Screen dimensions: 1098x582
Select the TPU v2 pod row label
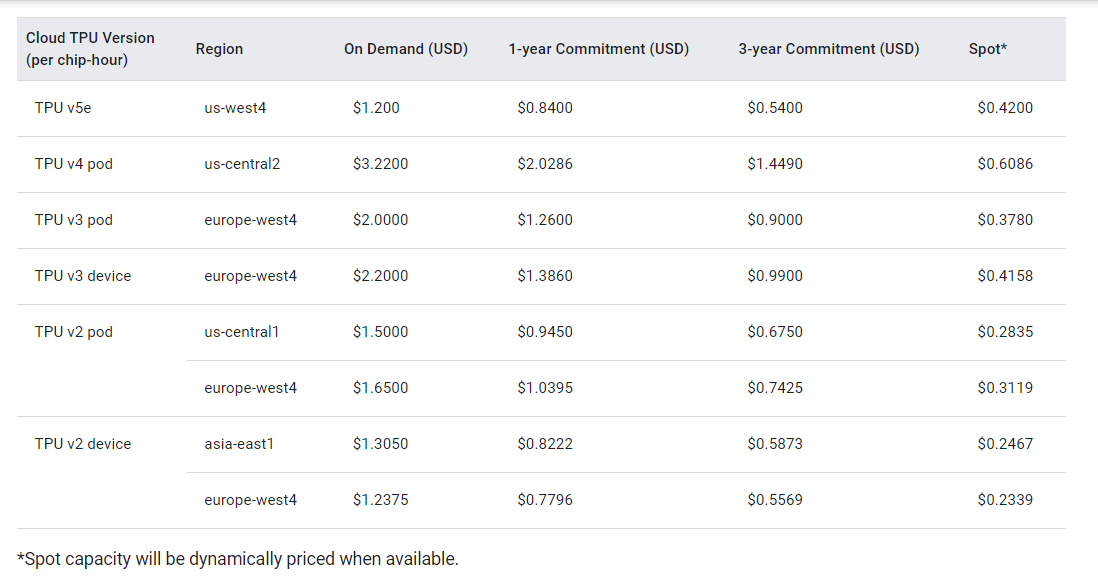click(x=74, y=332)
